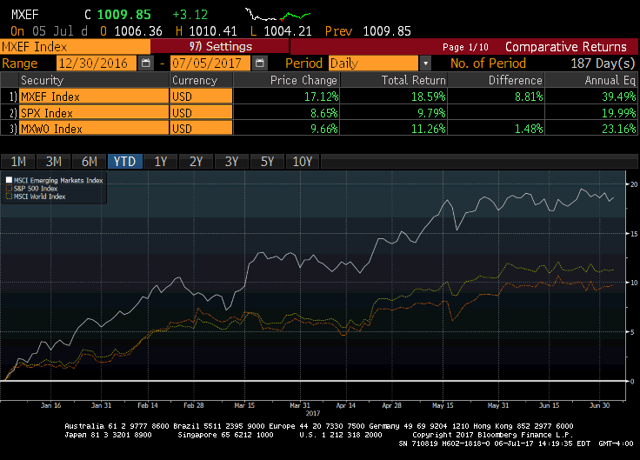
Task: Open the end date calendar picker
Action: tap(260, 63)
